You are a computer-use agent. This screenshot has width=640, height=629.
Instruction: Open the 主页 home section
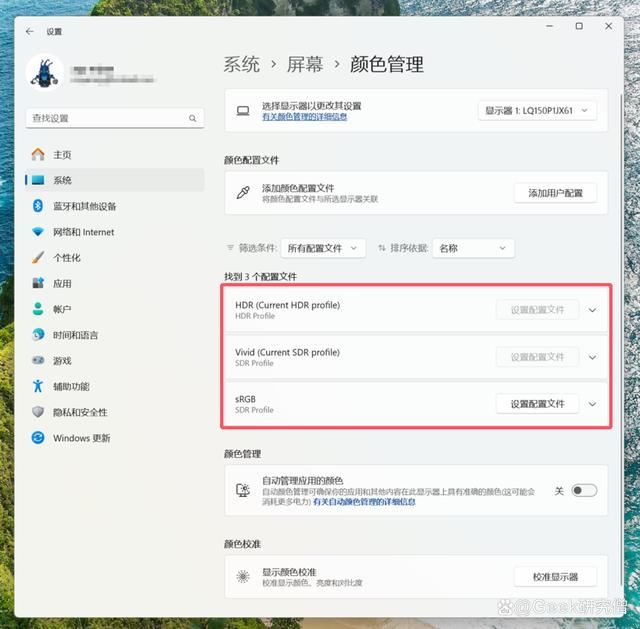62,155
